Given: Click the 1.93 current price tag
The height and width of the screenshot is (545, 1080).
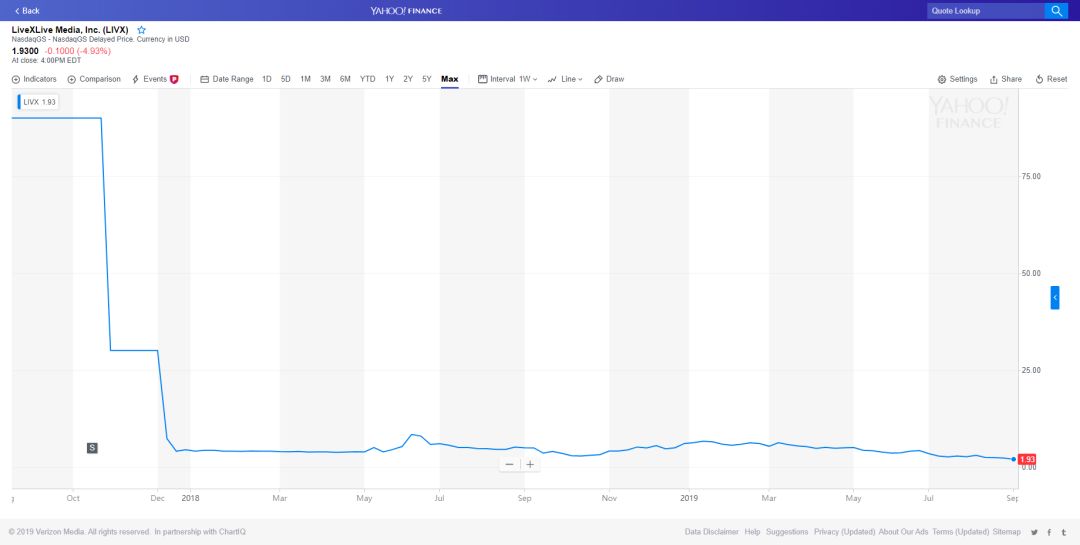Looking at the screenshot, I should [x=1028, y=459].
